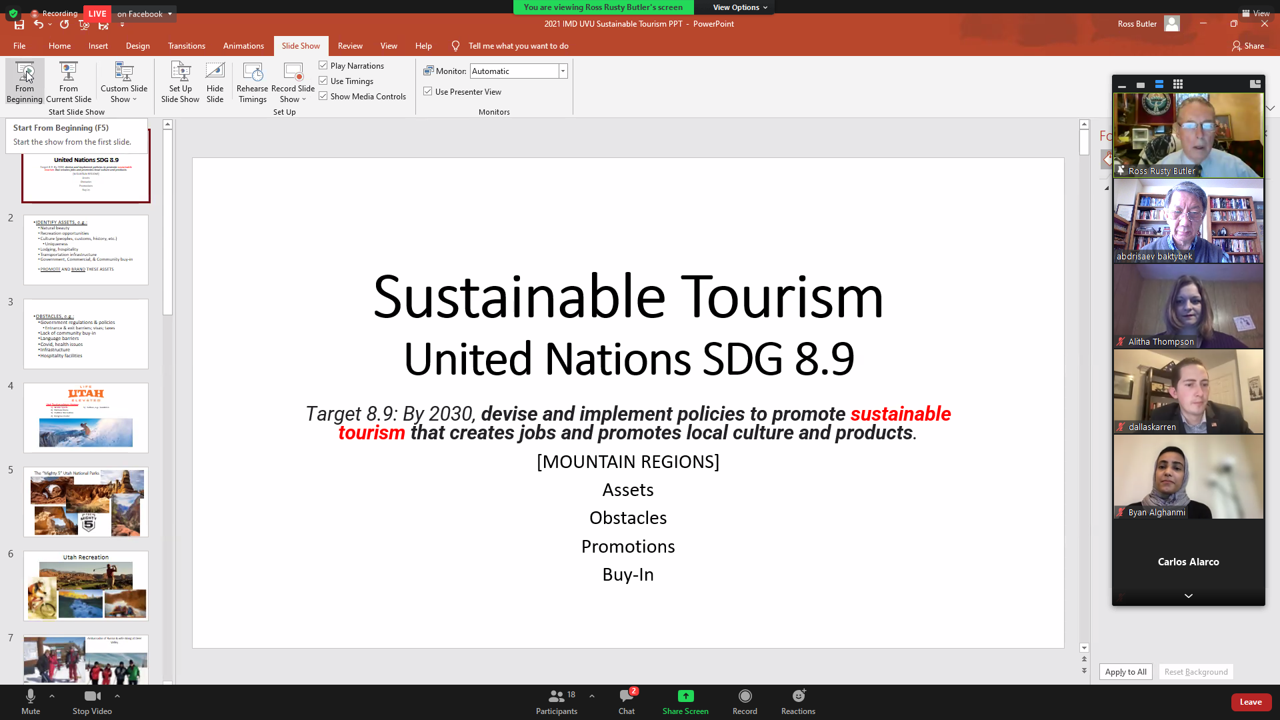Select Byan Alghanmi video tile
1280x720 pixels.
pyautogui.click(x=1188, y=476)
